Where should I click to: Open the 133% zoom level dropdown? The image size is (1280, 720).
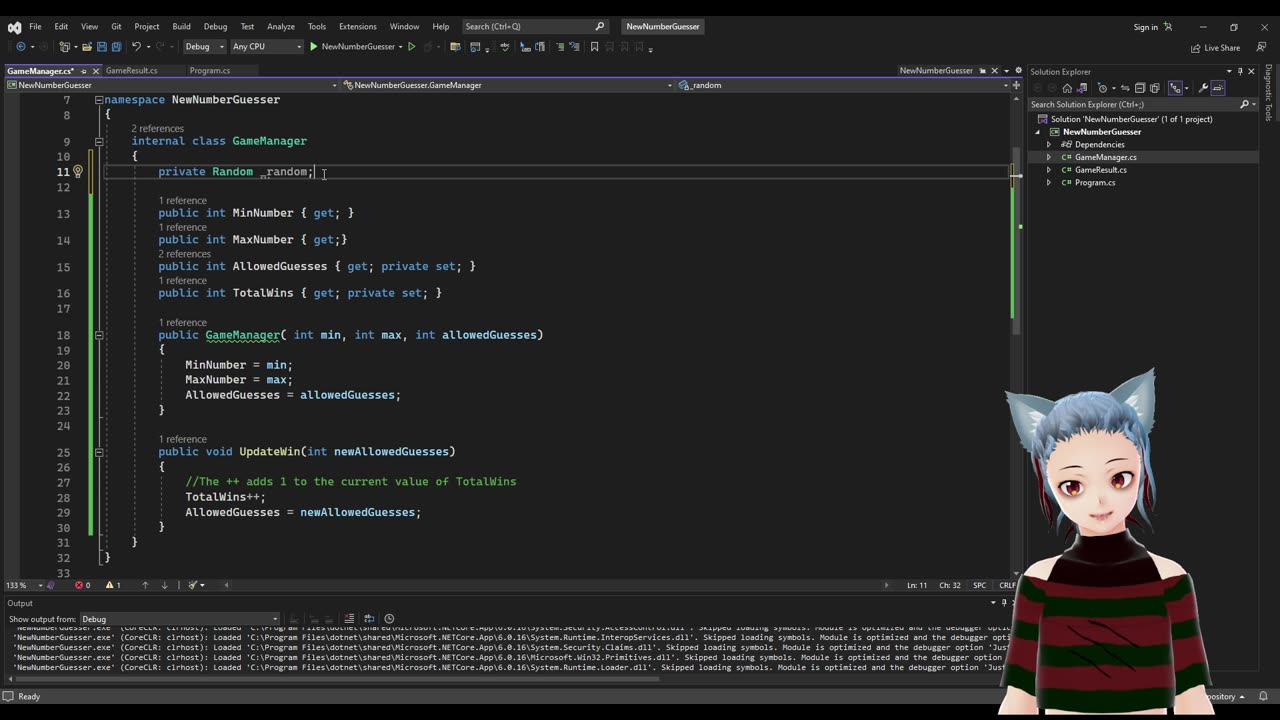[x=24, y=585]
